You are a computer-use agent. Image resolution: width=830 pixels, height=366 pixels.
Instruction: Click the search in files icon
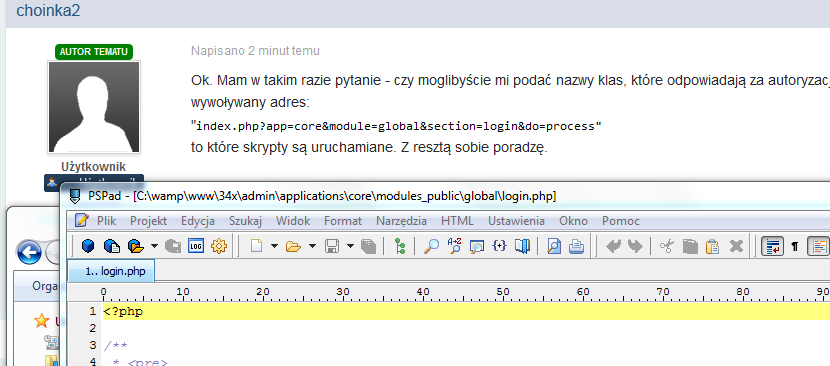477,246
